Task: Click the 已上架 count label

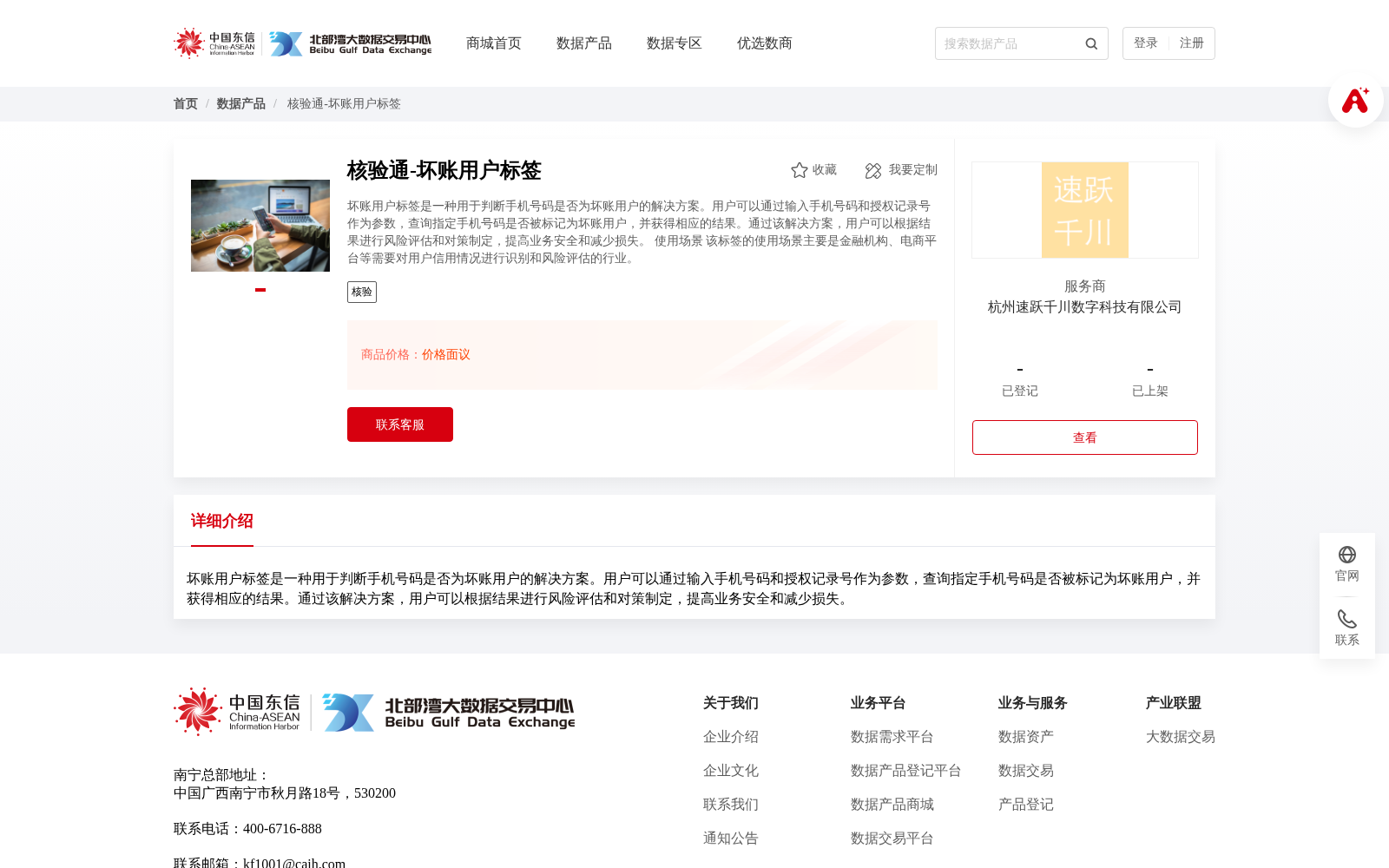Action: point(1150,391)
